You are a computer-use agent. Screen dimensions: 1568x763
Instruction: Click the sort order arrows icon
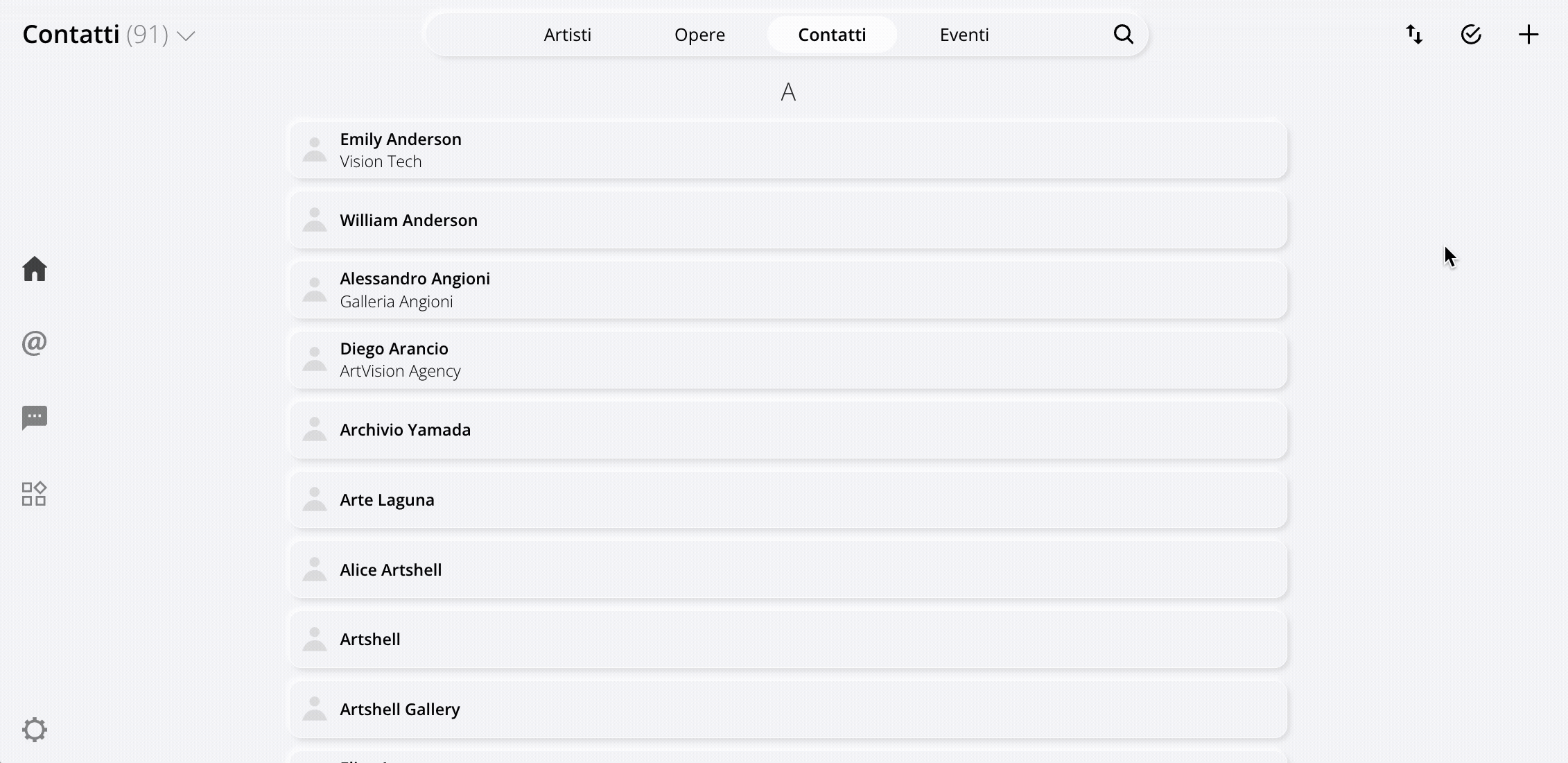coord(1415,34)
